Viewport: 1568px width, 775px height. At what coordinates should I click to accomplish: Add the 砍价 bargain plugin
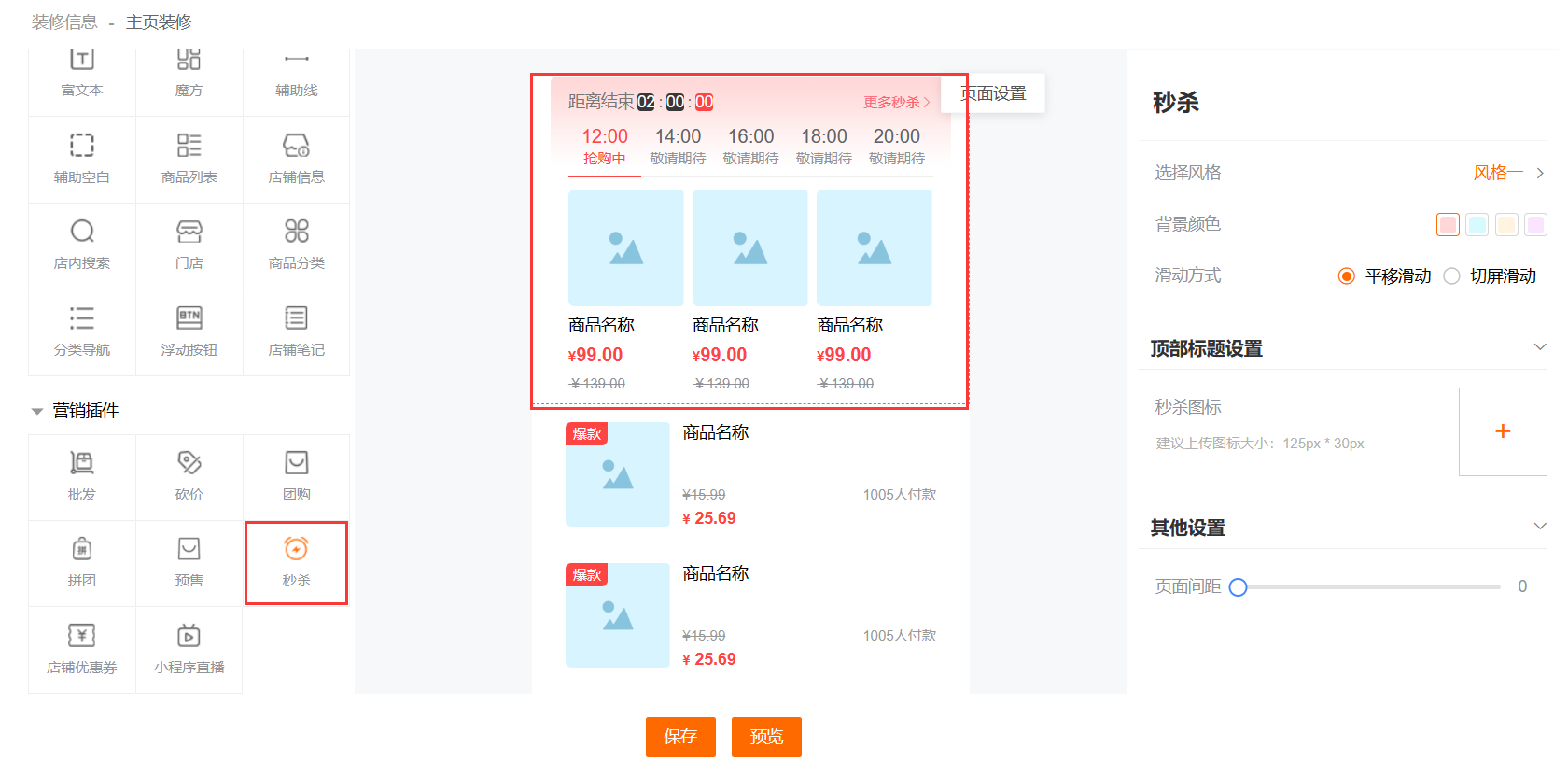click(189, 476)
